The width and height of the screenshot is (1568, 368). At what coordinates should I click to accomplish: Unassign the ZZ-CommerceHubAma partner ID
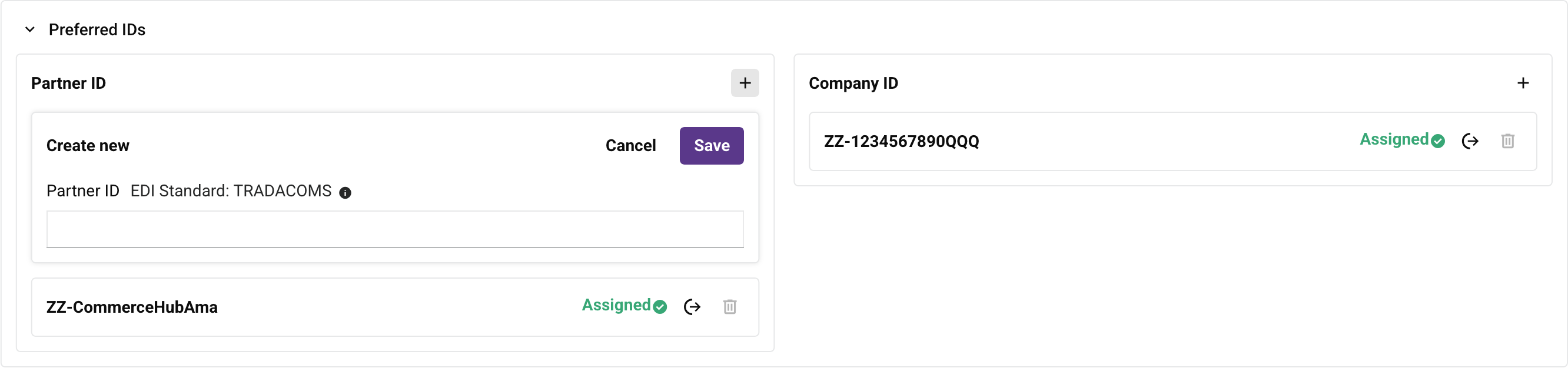click(692, 307)
